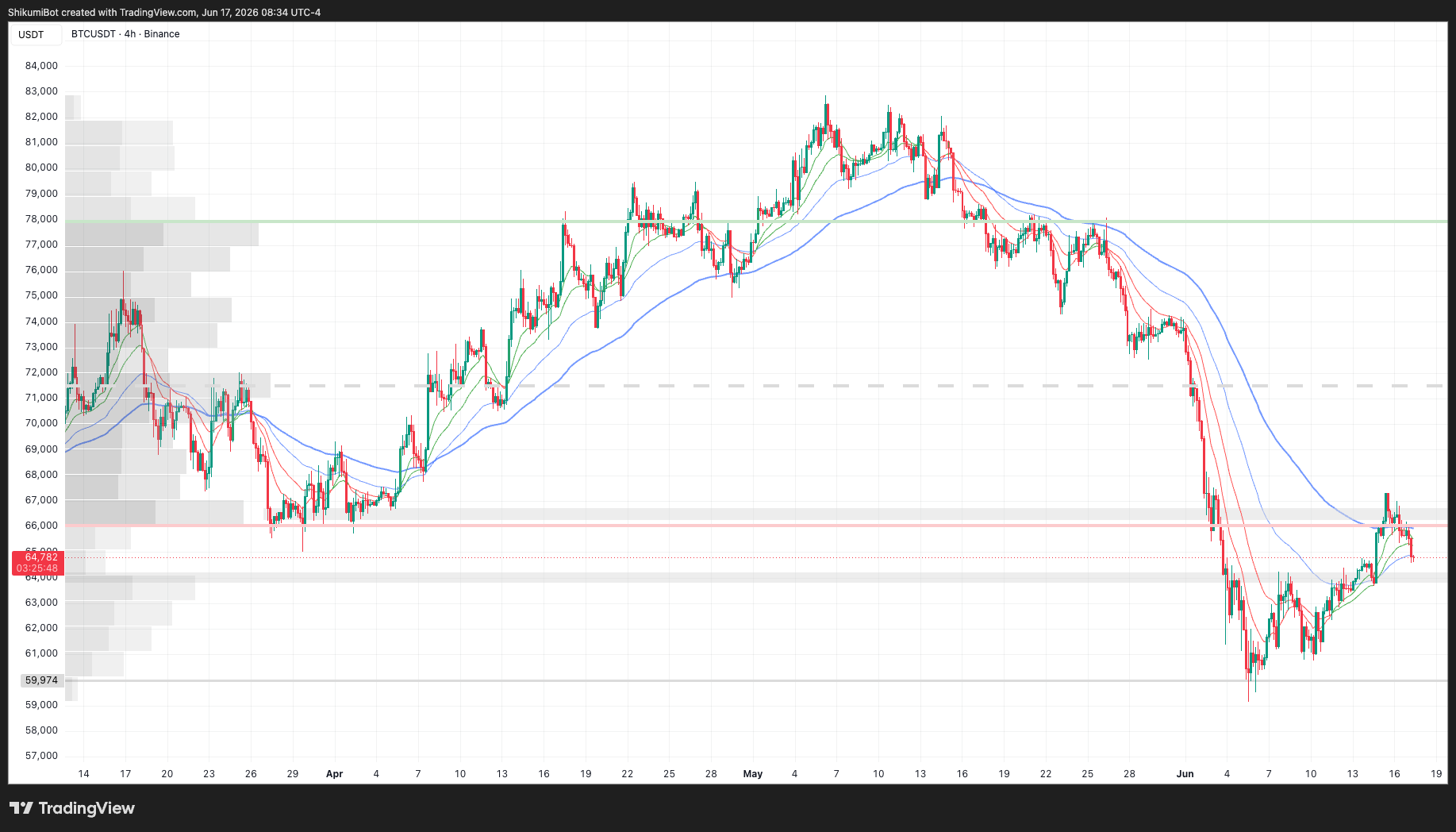Click the Apr date axis label

pos(334,773)
